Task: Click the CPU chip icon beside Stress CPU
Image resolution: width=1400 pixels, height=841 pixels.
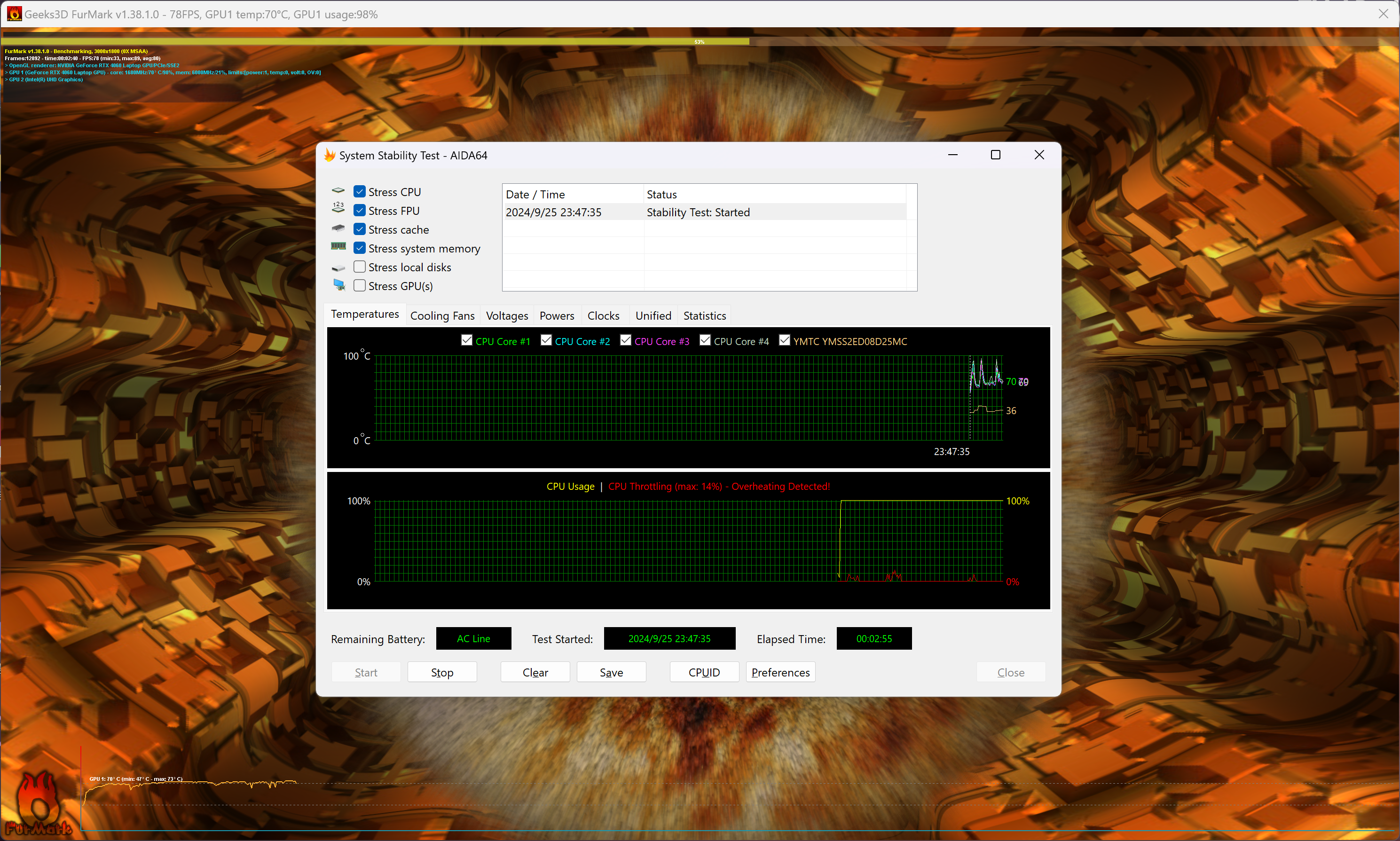Action: coord(338,191)
